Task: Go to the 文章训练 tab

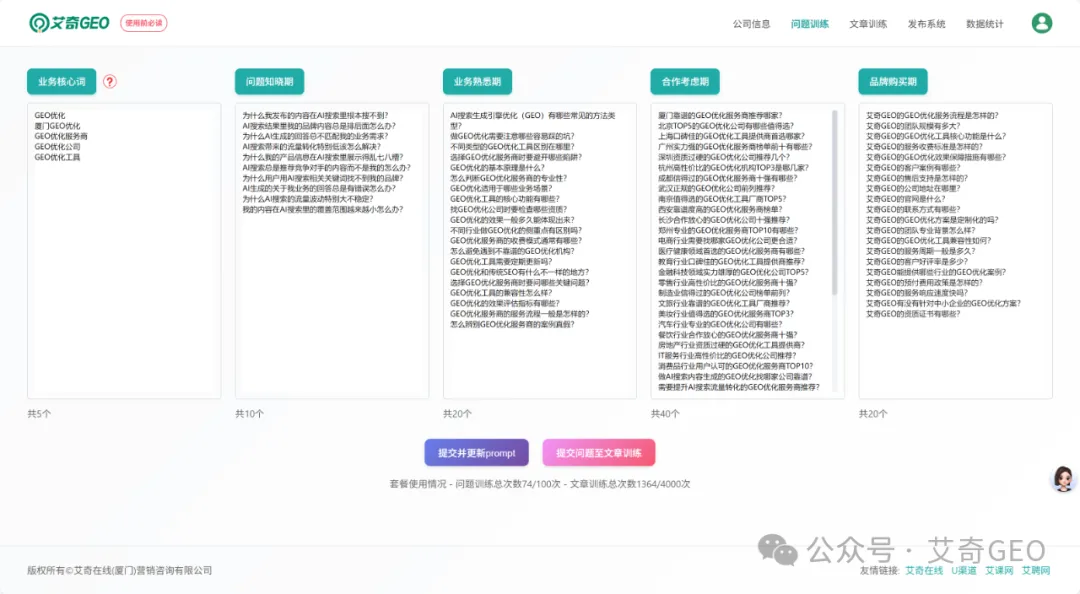Action: tap(868, 24)
